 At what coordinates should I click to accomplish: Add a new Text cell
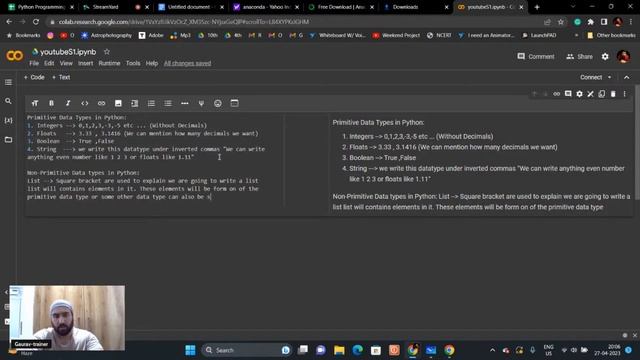point(61,77)
